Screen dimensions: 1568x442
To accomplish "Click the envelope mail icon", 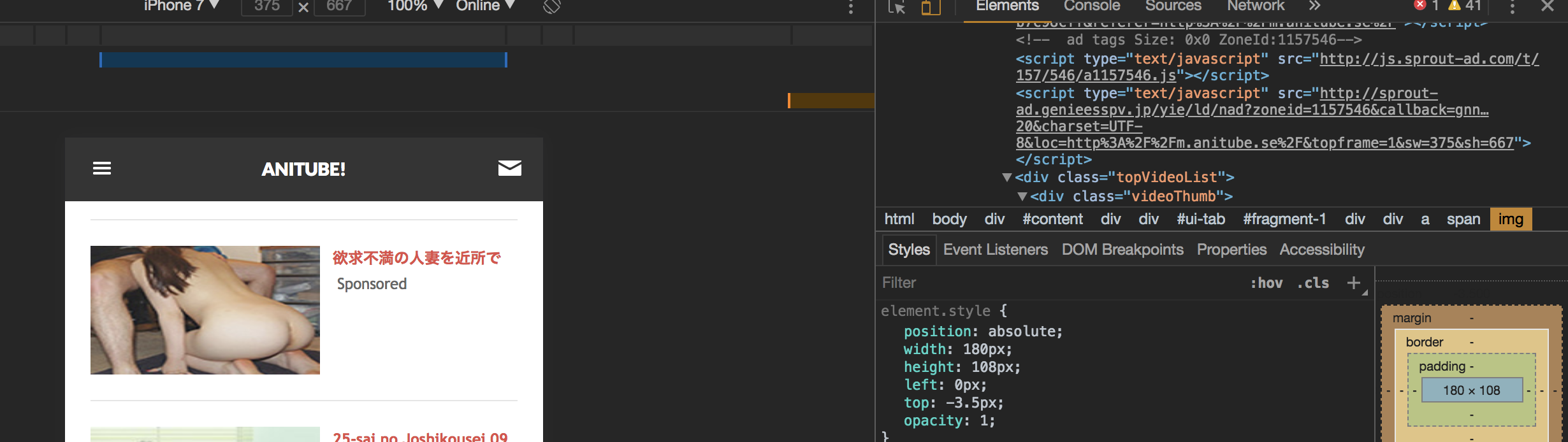I will (x=509, y=168).
